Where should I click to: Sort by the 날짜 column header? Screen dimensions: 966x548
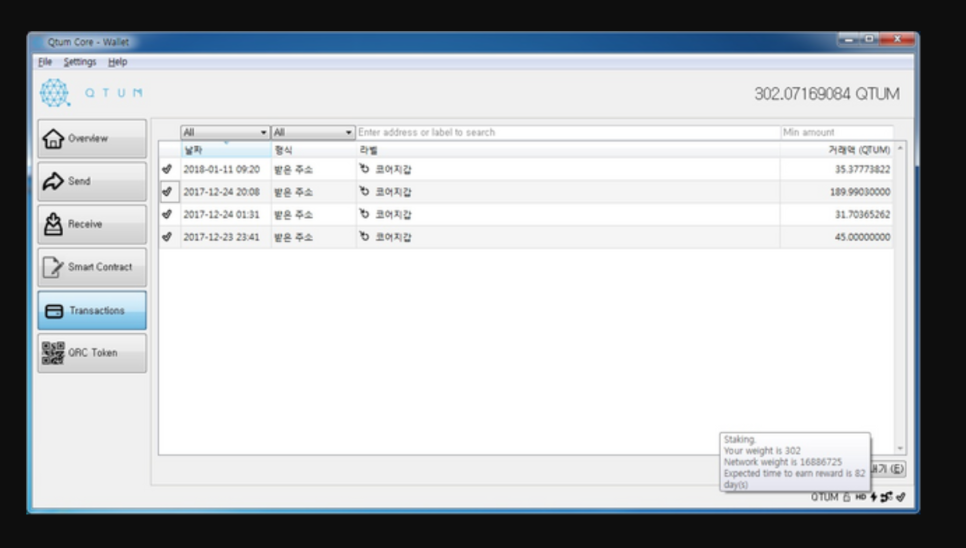tap(226, 150)
